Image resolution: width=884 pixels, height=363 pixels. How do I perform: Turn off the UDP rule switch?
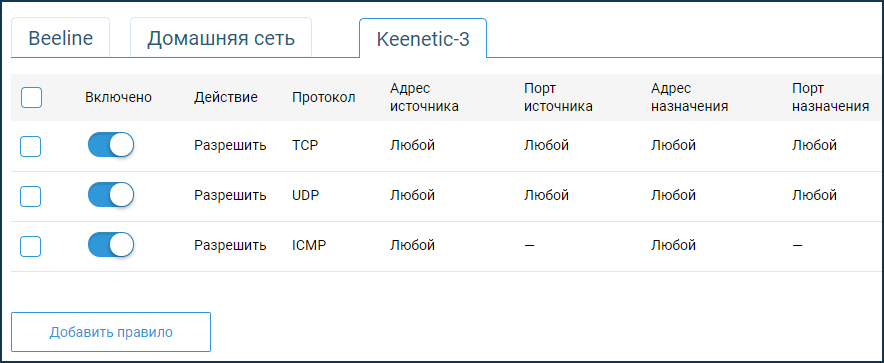click(110, 196)
